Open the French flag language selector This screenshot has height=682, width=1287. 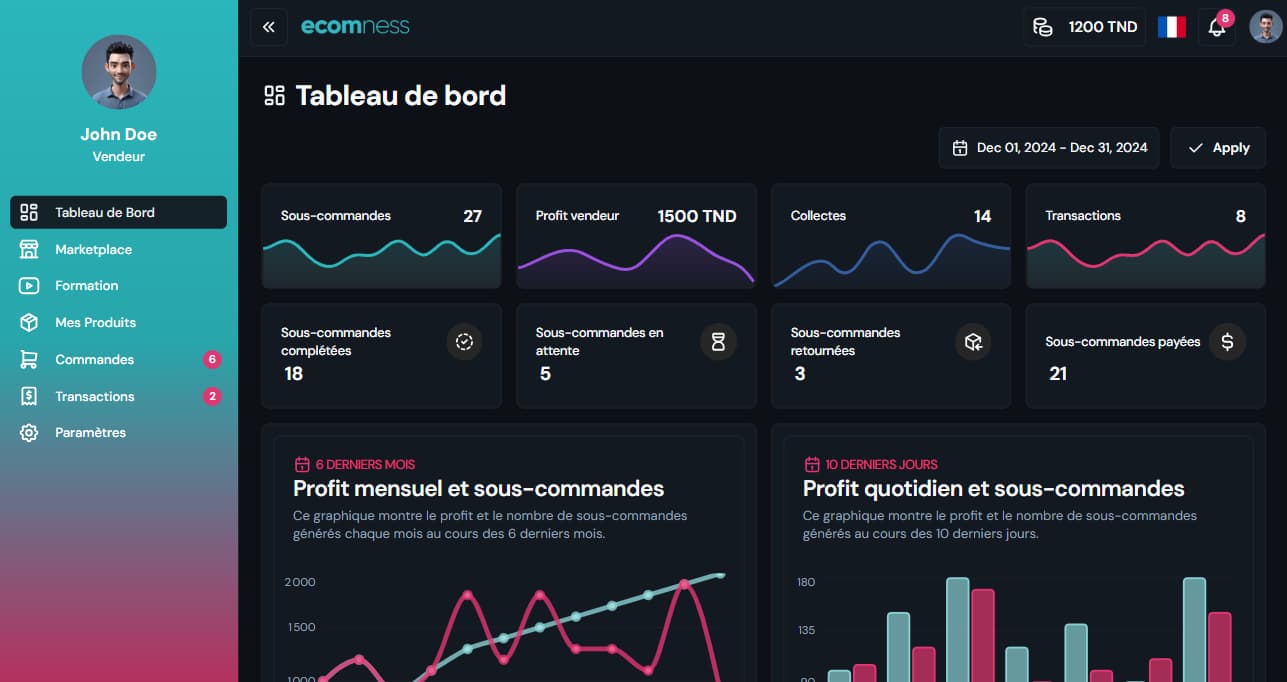coord(1171,27)
